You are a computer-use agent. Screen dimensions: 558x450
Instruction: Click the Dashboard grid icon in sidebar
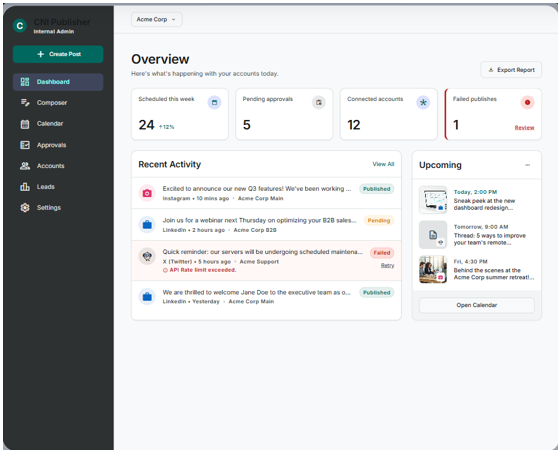[x=25, y=82]
